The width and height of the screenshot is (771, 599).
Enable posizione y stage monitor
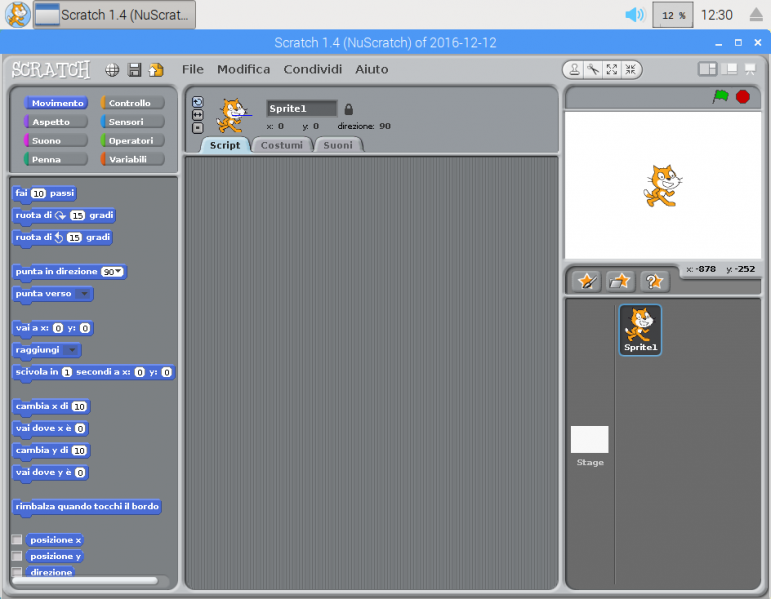[x=17, y=556]
